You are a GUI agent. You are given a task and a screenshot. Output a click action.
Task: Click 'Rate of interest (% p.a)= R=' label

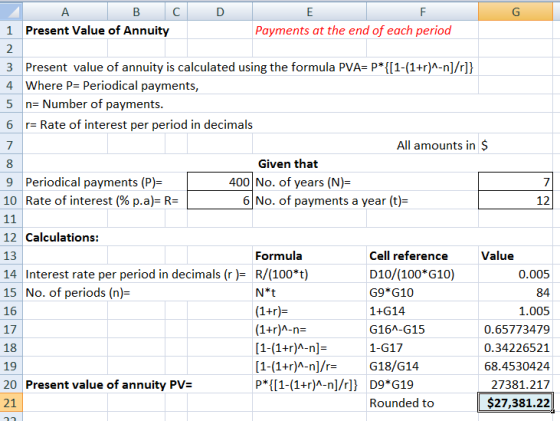pos(102,201)
